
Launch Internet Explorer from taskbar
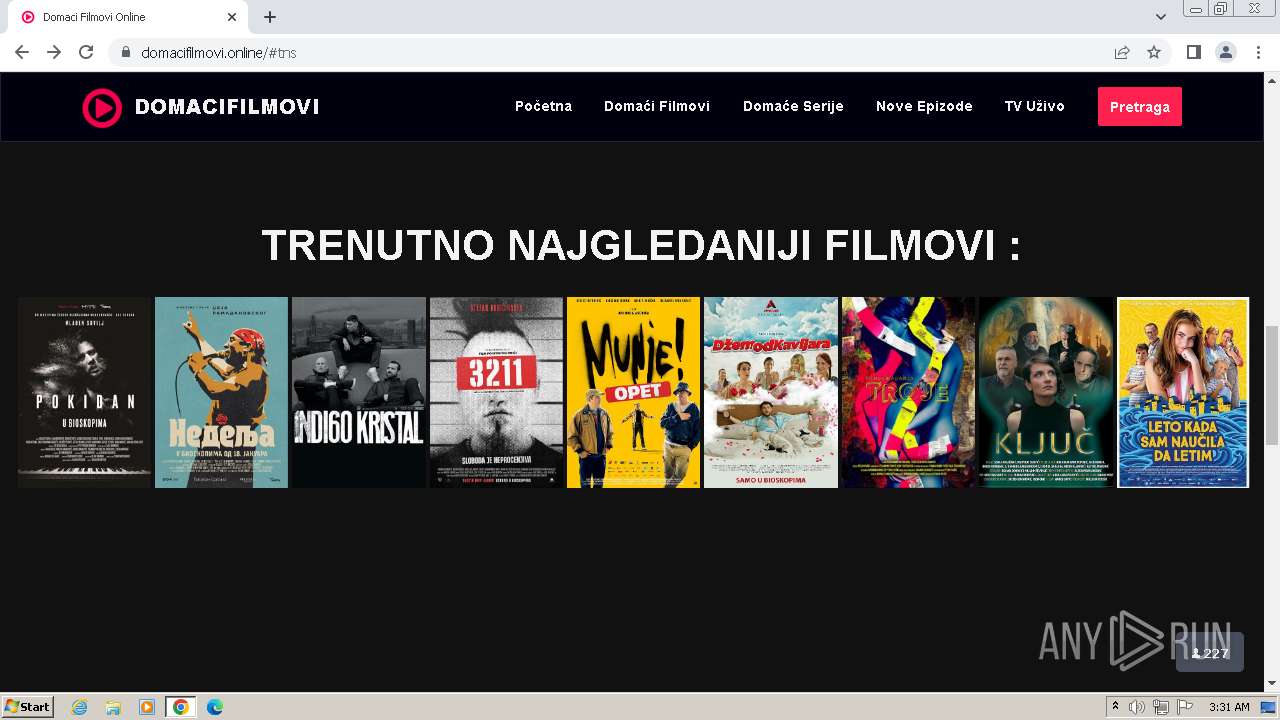79,707
